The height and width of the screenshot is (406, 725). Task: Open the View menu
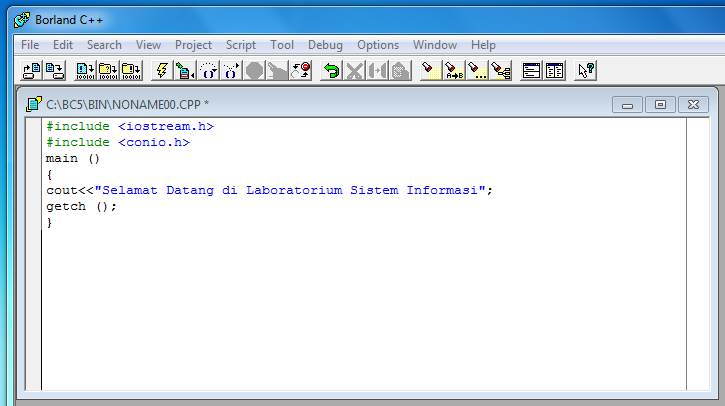coord(148,45)
